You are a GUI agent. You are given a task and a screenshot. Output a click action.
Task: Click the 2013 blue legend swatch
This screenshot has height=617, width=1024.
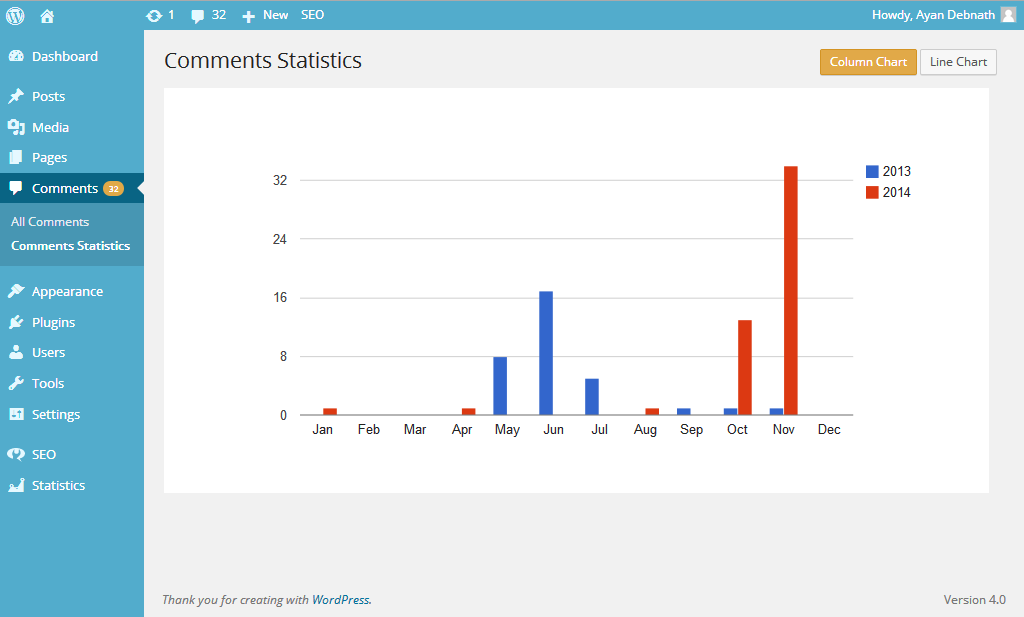(872, 172)
